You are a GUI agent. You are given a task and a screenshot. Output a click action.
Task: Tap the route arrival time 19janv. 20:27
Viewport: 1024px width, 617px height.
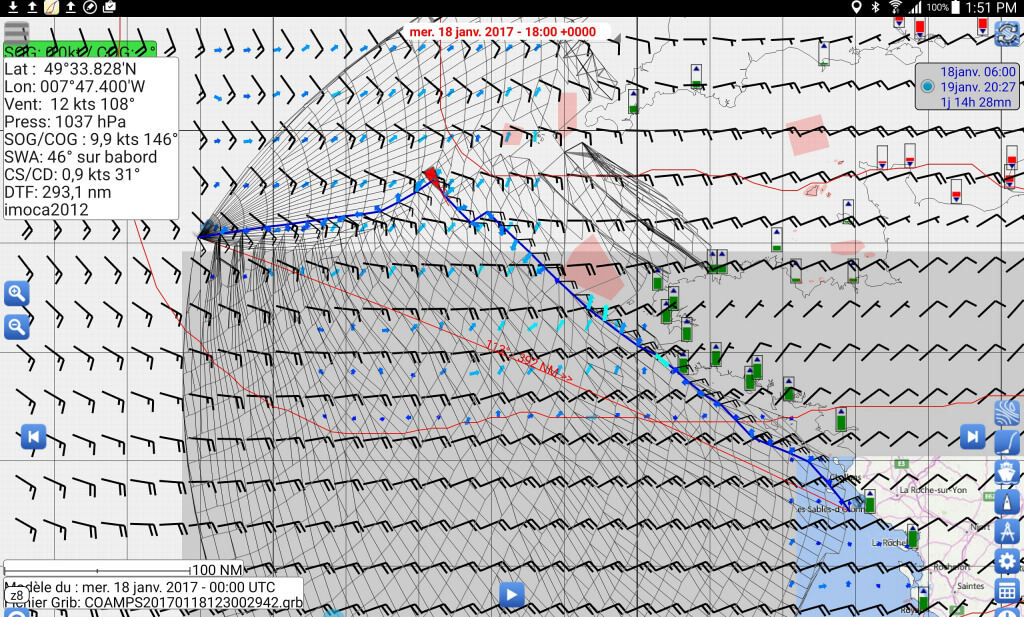[x=978, y=87]
